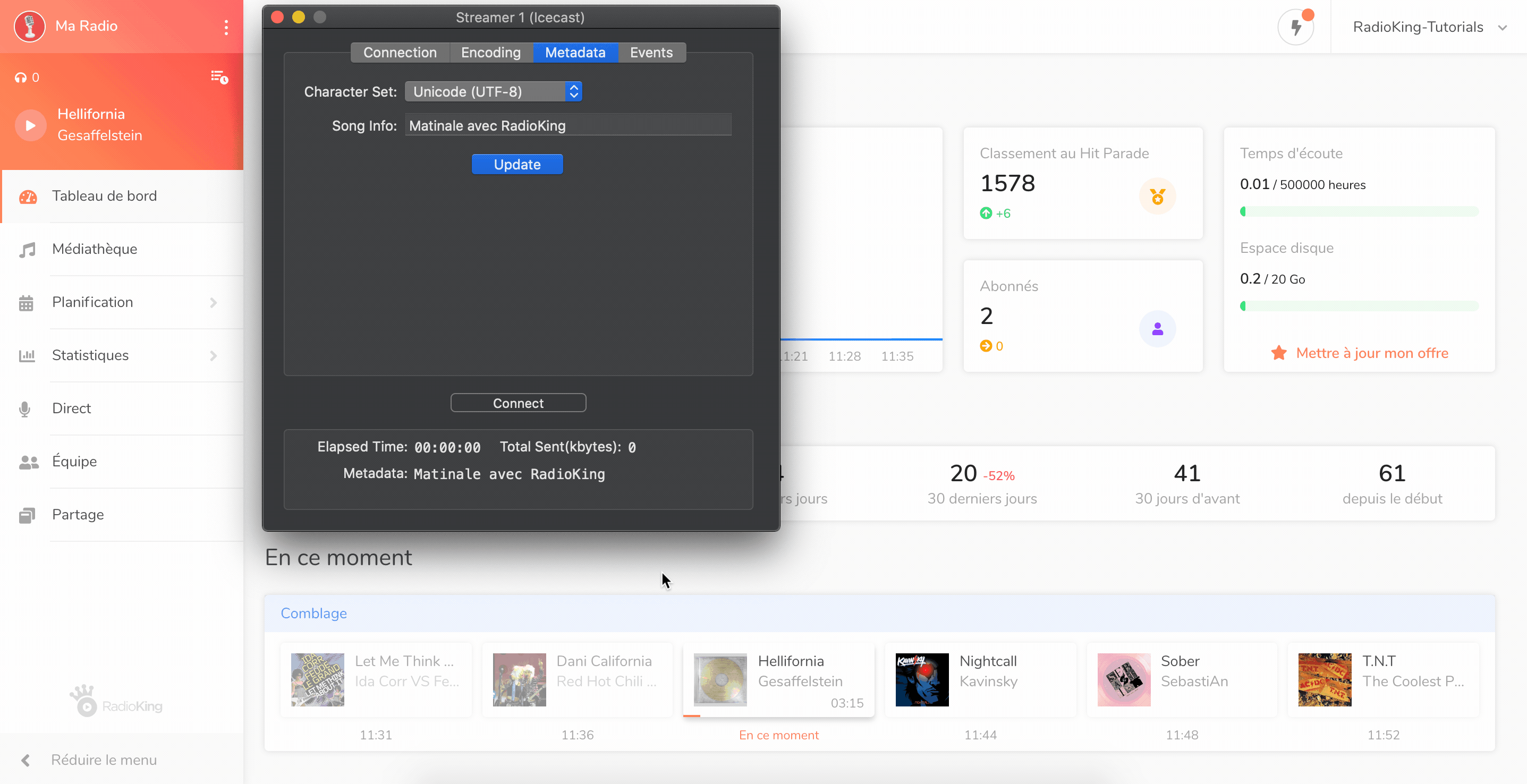Click the Mettre à jour mon offre link
This screenshot has width=1527, height=784.
1371,353
